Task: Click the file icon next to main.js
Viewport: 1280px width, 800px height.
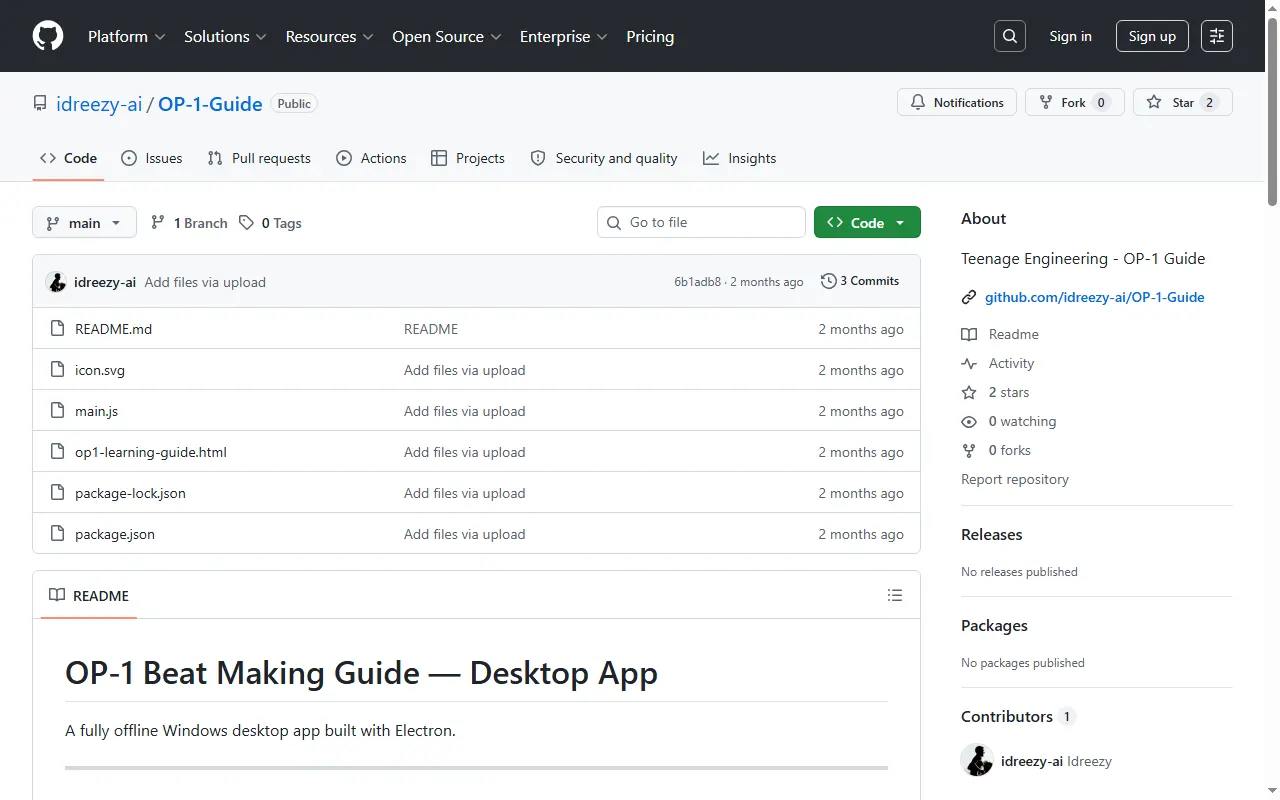Action: (x=57, y=411)
